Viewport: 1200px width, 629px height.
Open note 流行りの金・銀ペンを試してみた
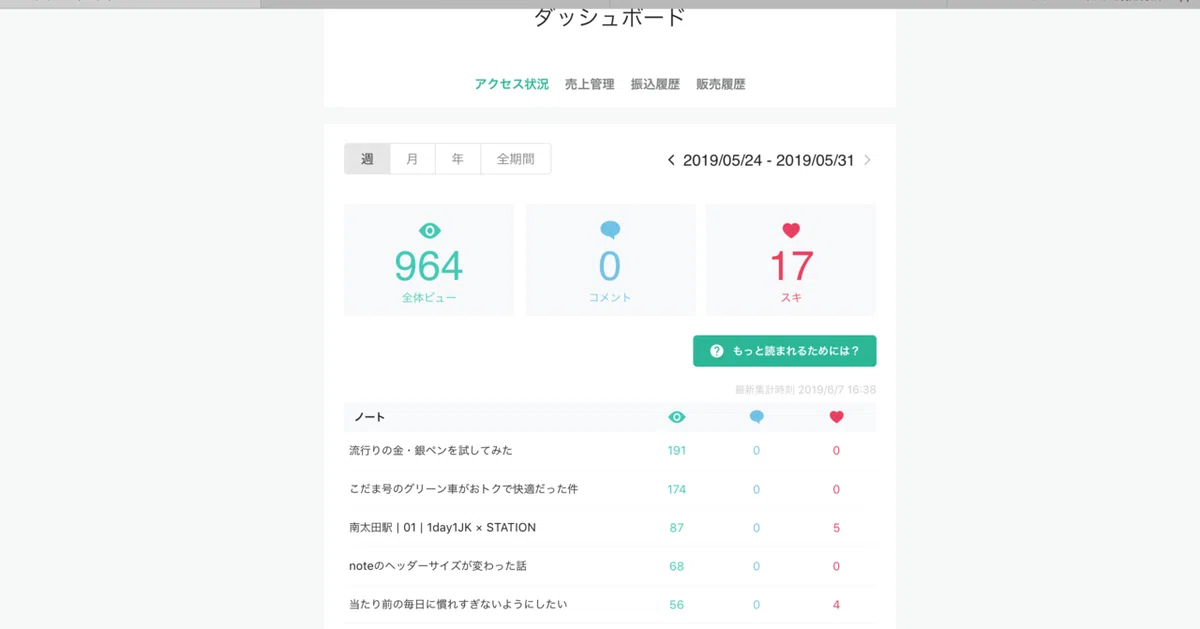(431, 451)
